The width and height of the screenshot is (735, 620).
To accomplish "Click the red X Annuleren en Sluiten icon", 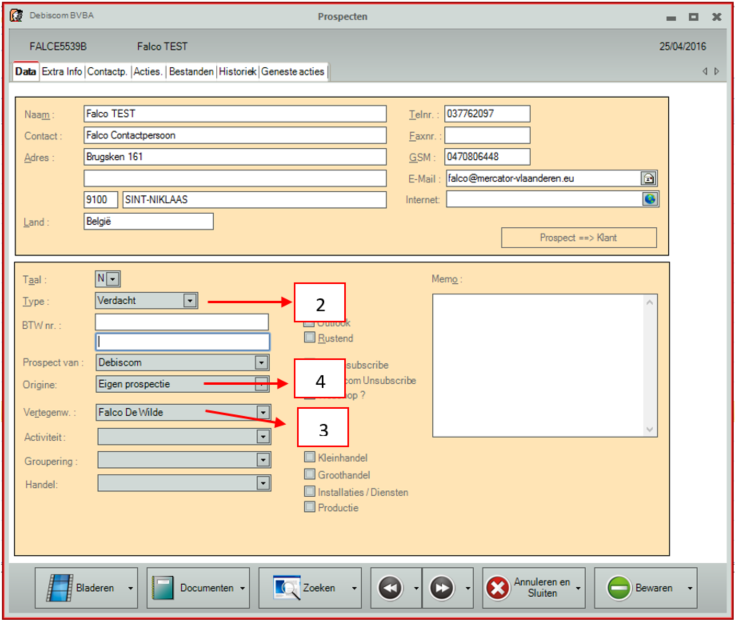I will (497, 588).
